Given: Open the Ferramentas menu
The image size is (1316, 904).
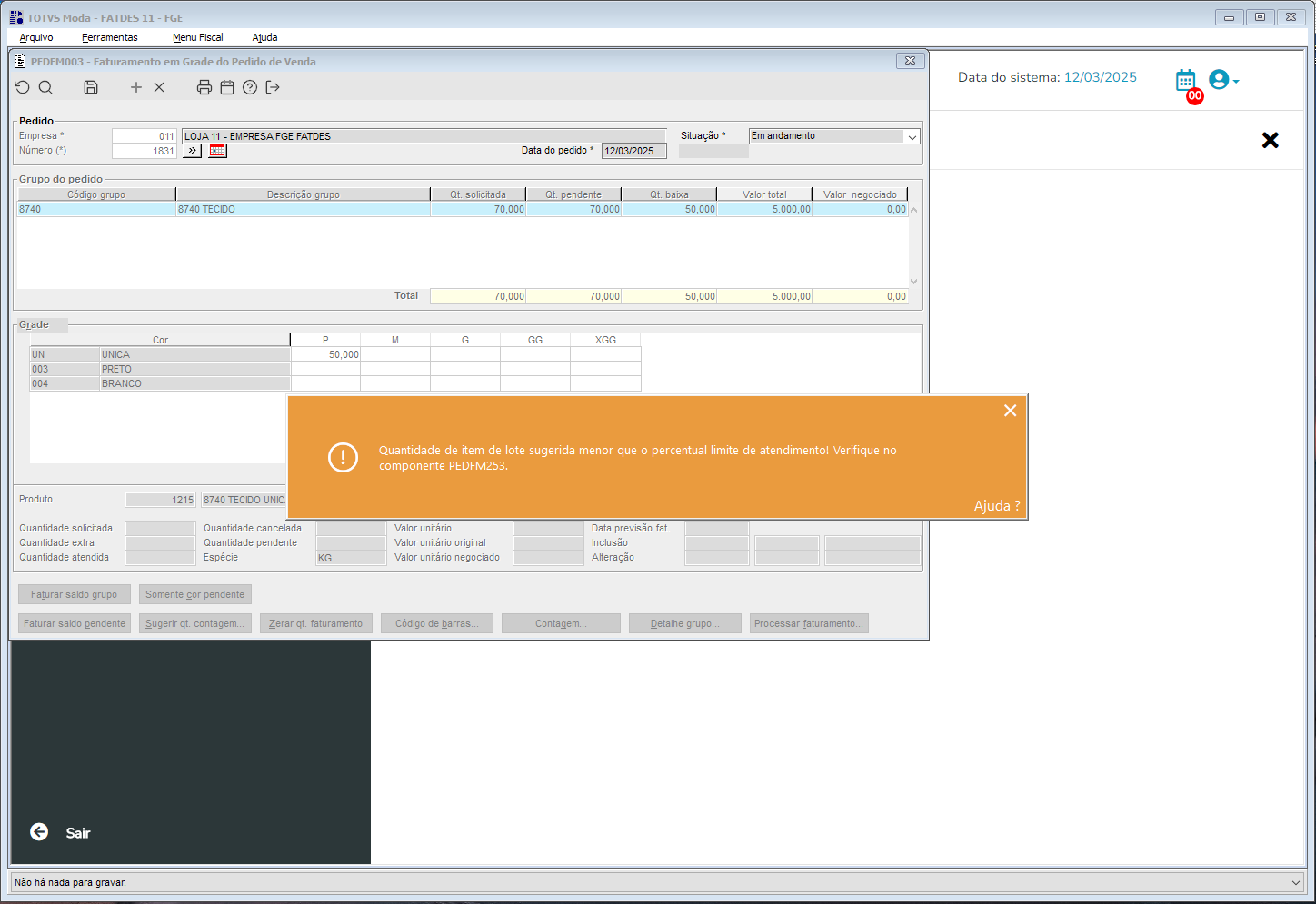Looking at the screenshot, I should coord(110,37).
